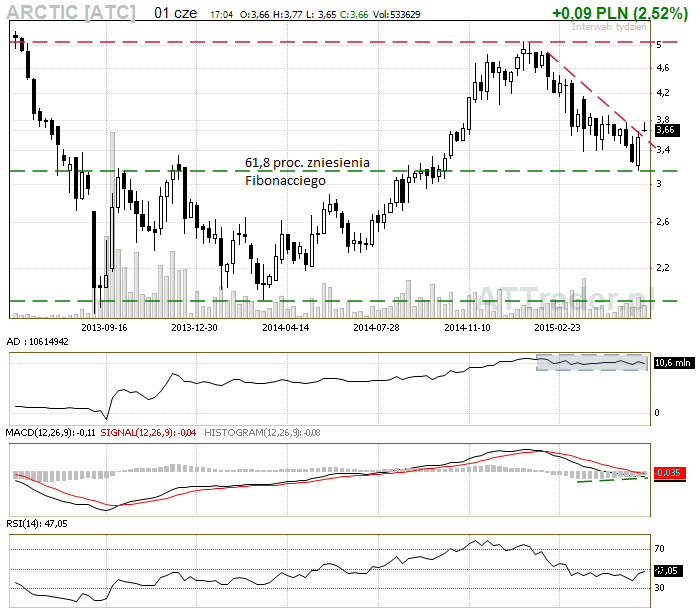Viewport: 700px width, 613px height.
Task: Click the H:3,77 high price value
Action: click(x=287, y=15)
